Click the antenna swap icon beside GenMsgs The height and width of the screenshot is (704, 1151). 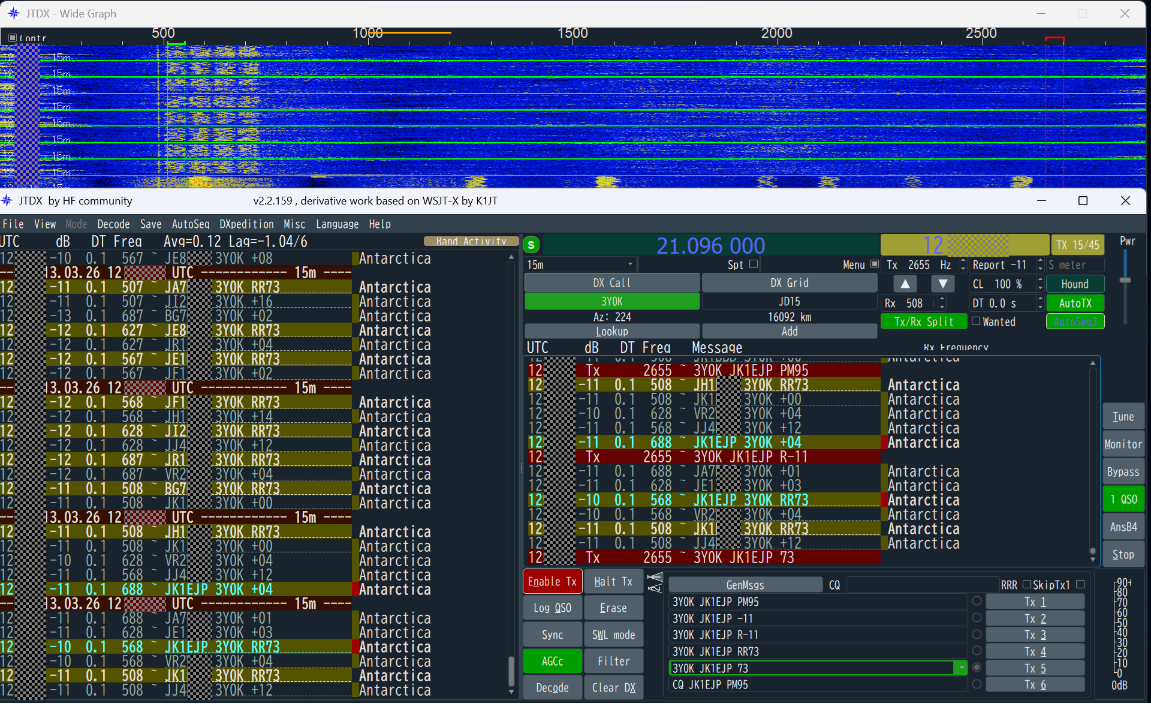[x=655, y=583]
